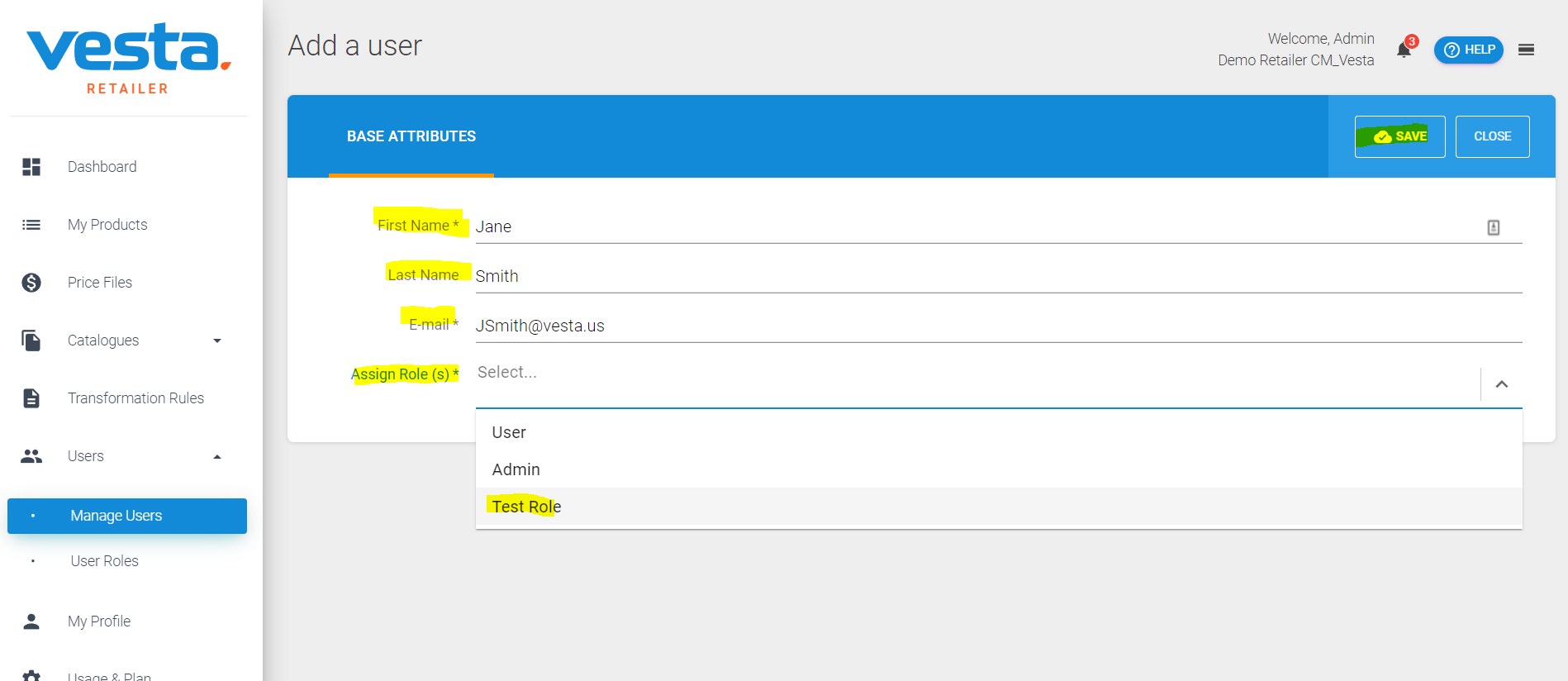Click the Add a user heading
The height and width of the screenshot is (681, 1568).
point(355,45)
